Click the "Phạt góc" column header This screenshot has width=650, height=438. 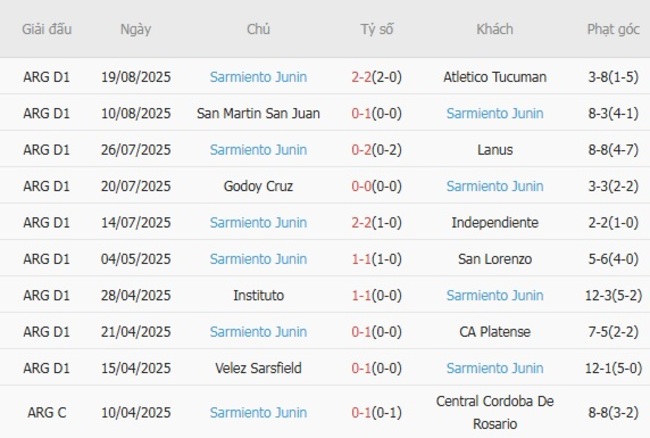pos(613,29)
